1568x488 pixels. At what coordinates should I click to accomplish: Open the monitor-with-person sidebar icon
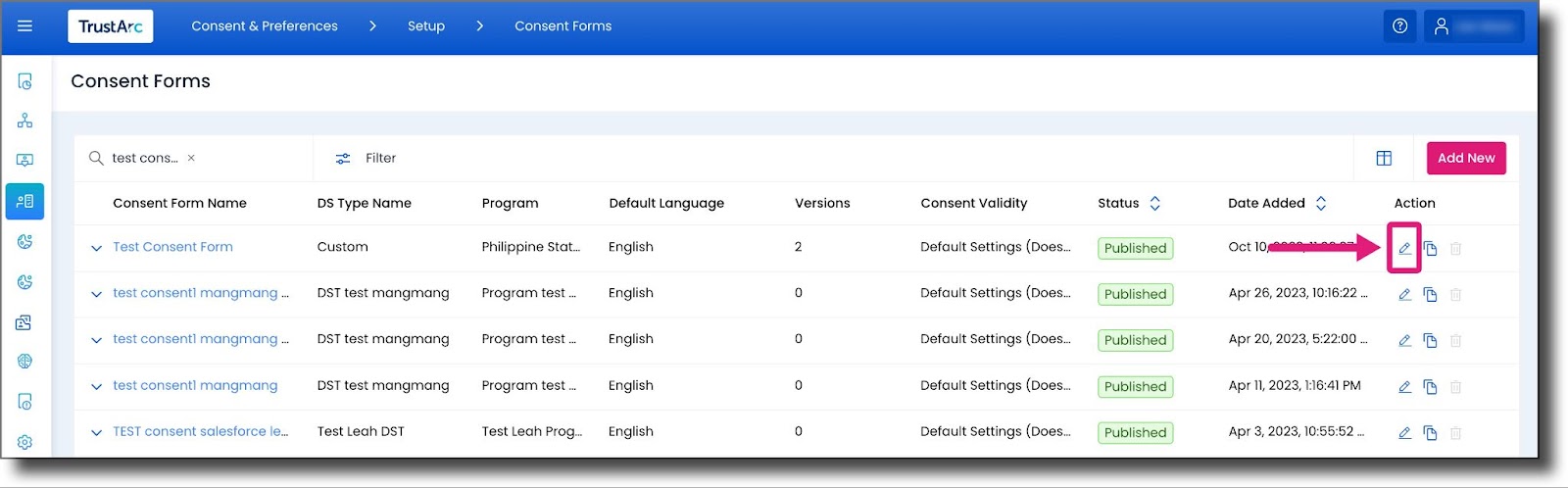coord(25,160)
